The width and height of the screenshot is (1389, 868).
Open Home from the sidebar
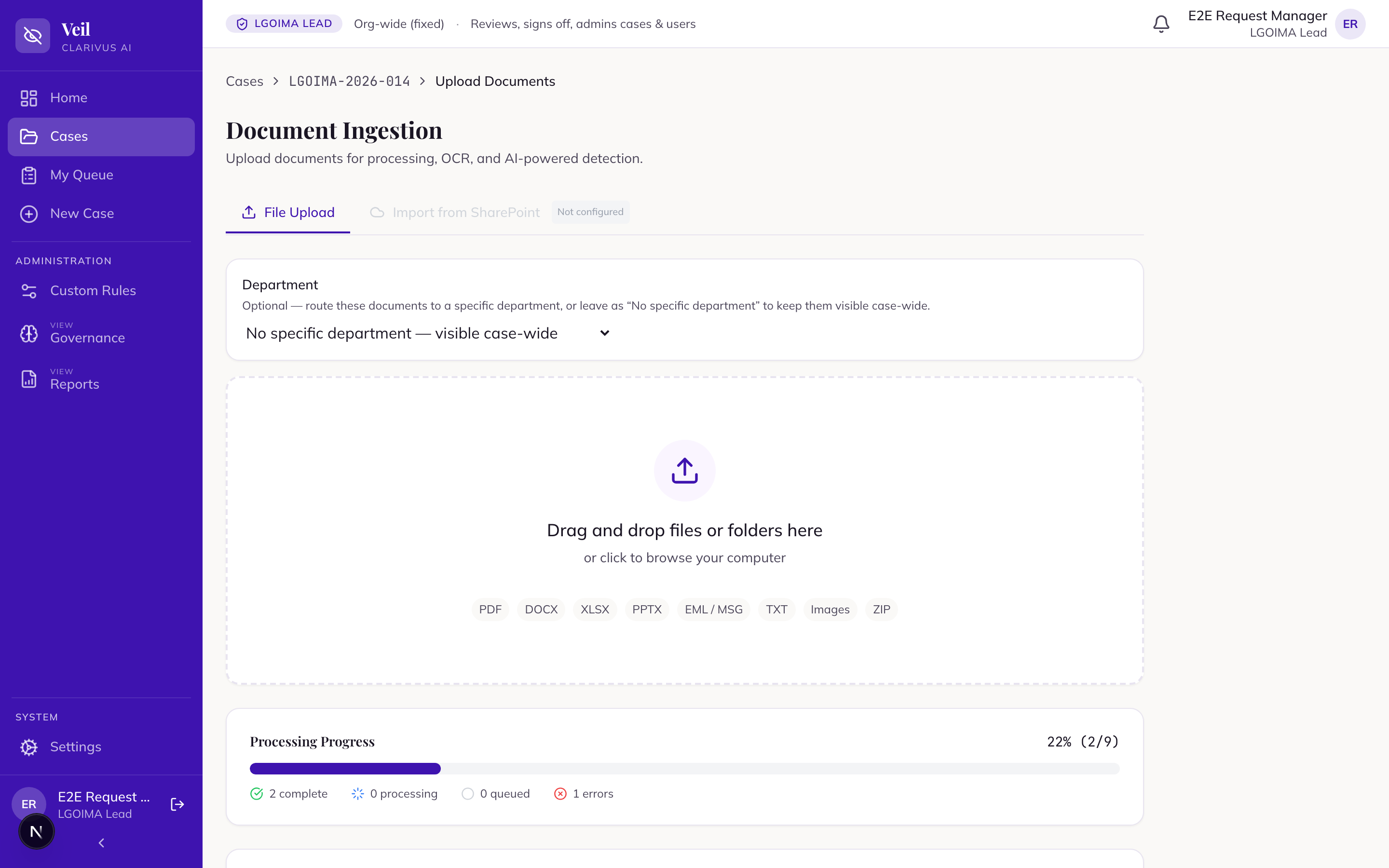click(x=101, y=97)
